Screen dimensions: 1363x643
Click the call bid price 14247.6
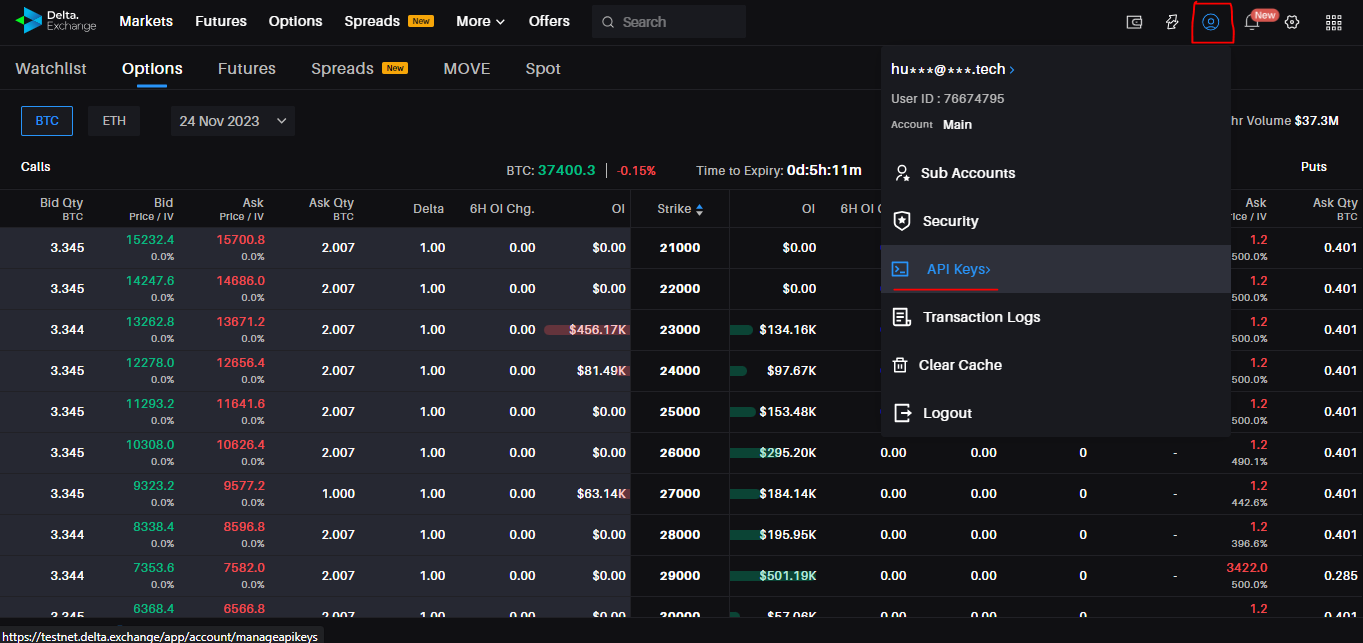150,281
